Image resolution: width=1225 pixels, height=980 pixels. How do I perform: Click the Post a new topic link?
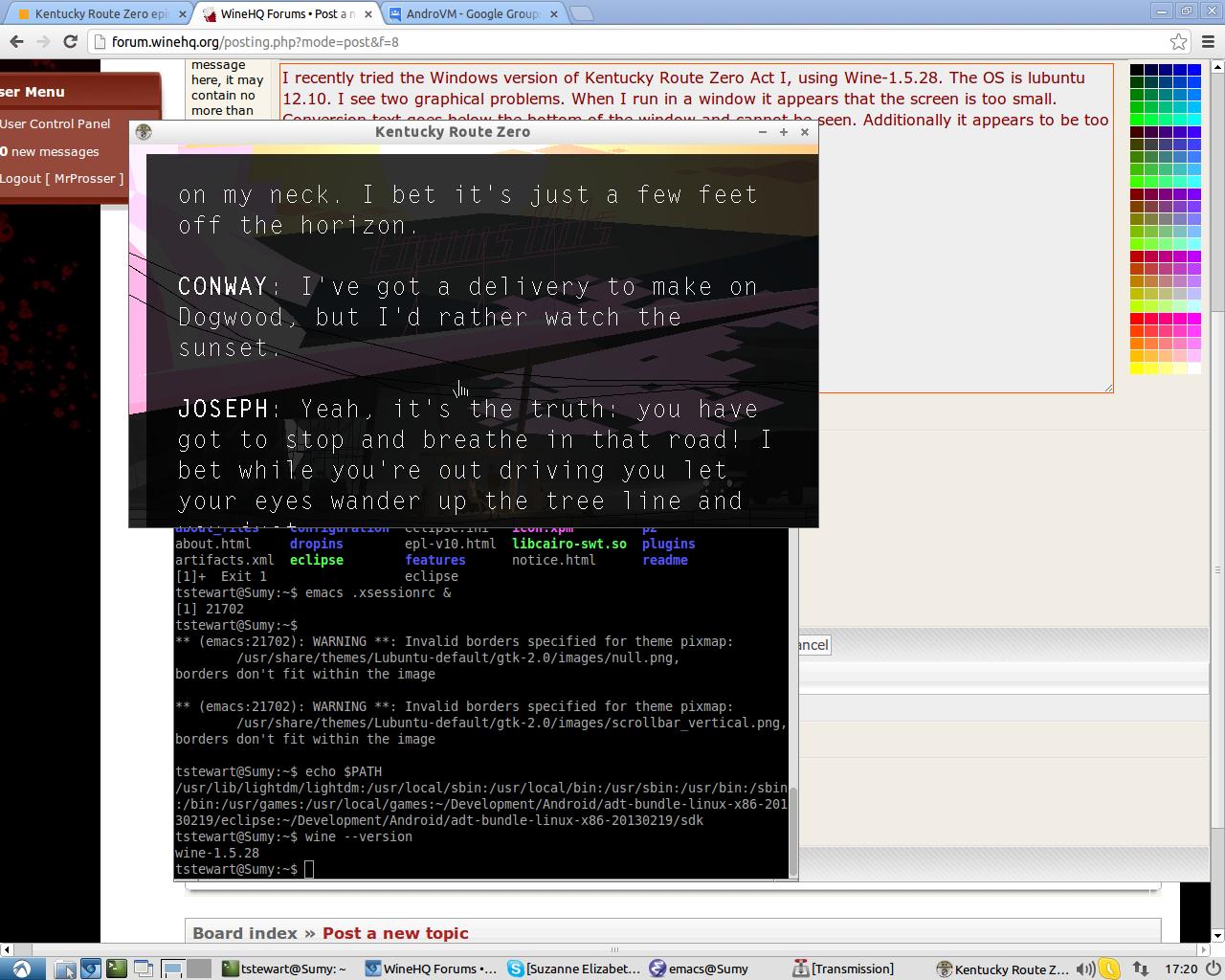coord(395,933)
